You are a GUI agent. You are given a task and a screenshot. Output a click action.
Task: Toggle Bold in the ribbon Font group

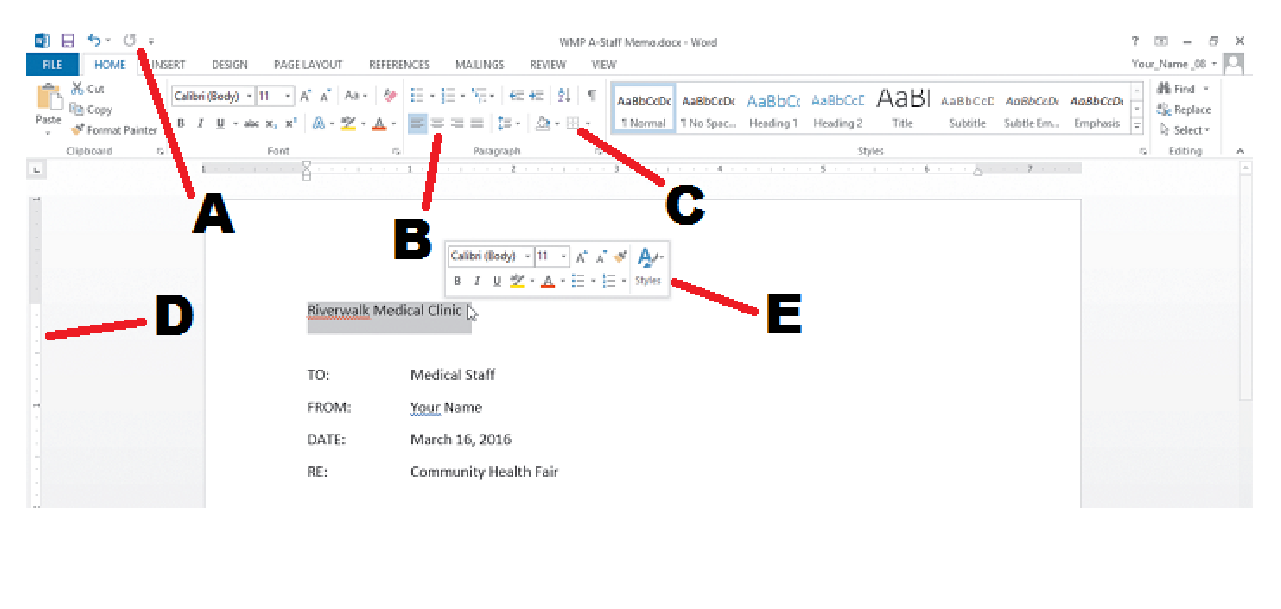(x=181, y=124)
